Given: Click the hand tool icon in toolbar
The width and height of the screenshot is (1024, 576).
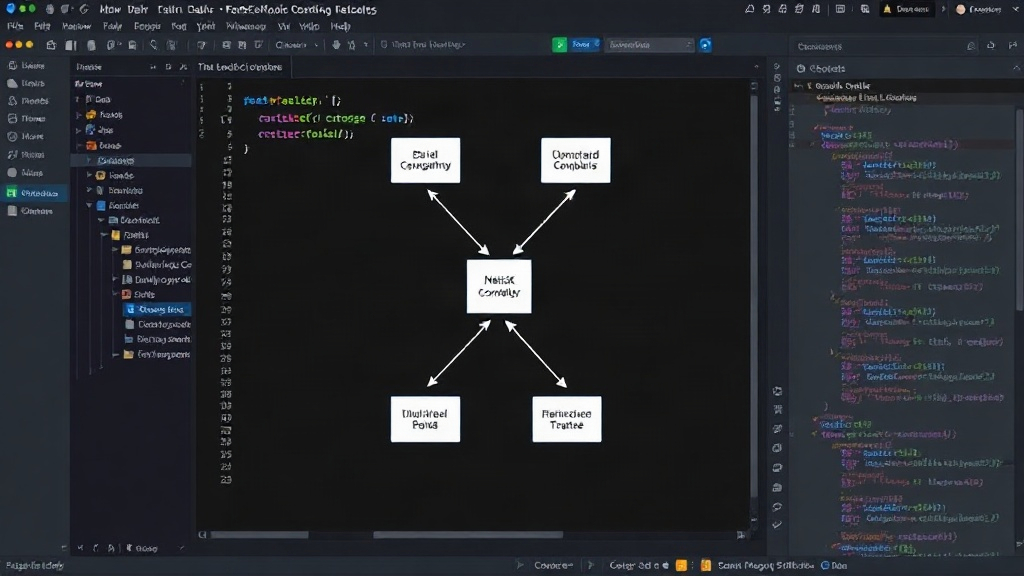Looking at the screenshot, I should (x=336, y=45).
